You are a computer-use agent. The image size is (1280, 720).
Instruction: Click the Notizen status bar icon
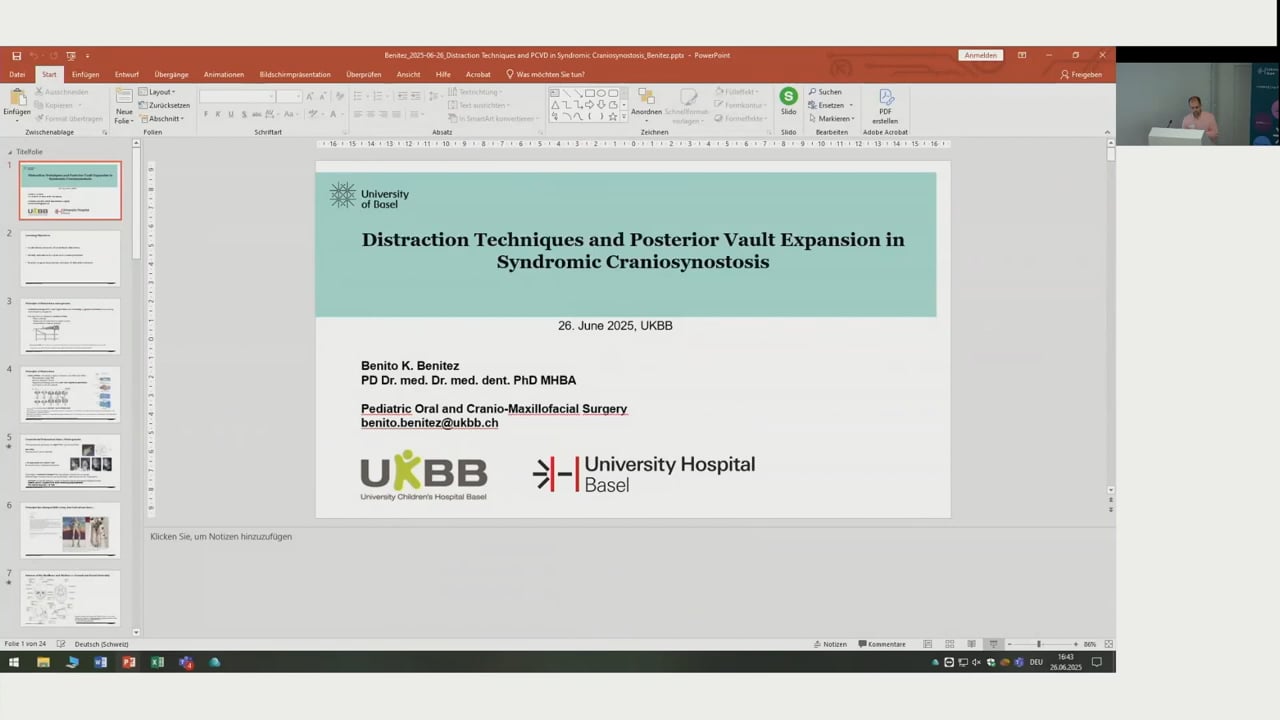tap(830, 644)
